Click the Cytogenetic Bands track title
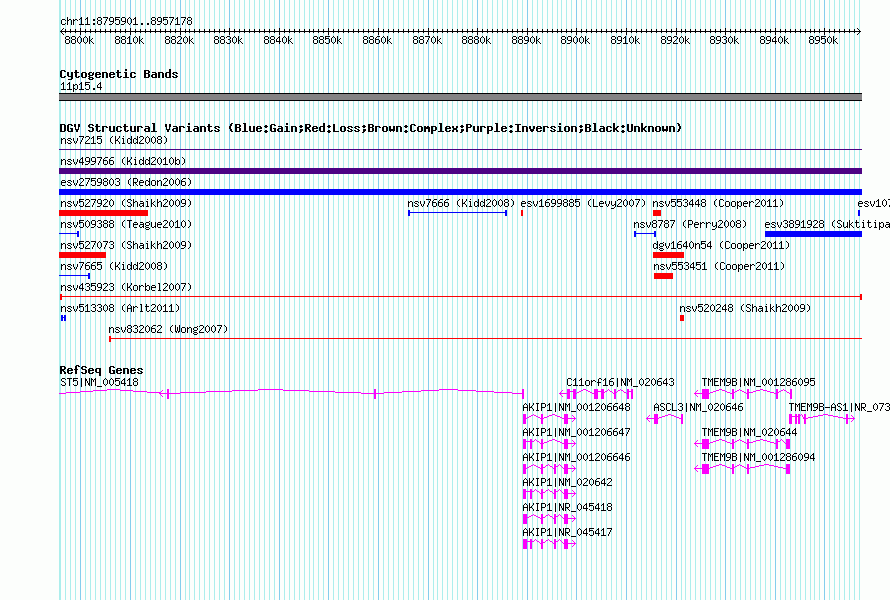The height and width of the screenshot is (600, 890). coord(119,74)
